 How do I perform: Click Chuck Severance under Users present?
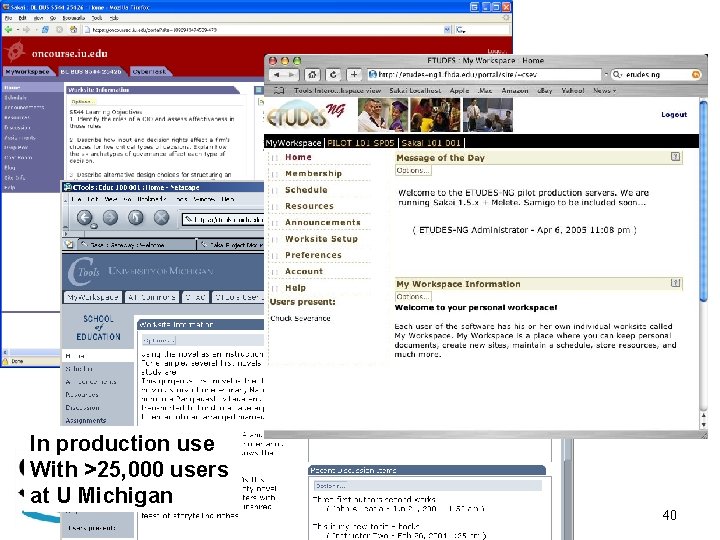[300, 318]
